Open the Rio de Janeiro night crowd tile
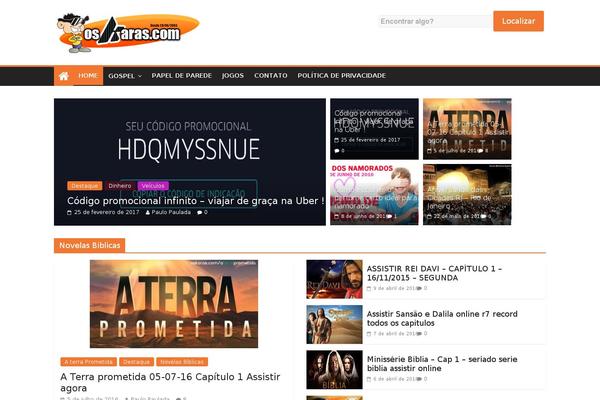The width and height of the screenshot is (600, 400). 467,194
